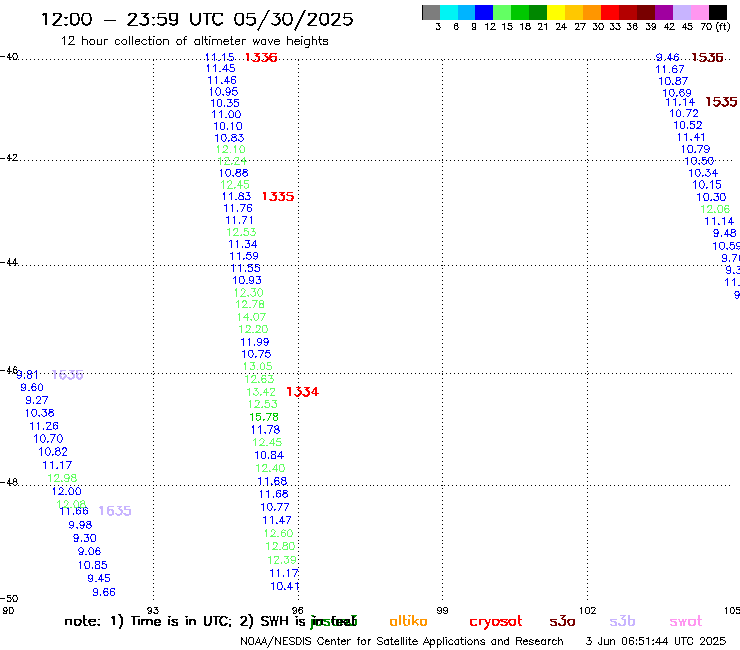This screenshot has height=650, width=740.
Task: Click the orange legend swatch
Action: pos(592,12)
